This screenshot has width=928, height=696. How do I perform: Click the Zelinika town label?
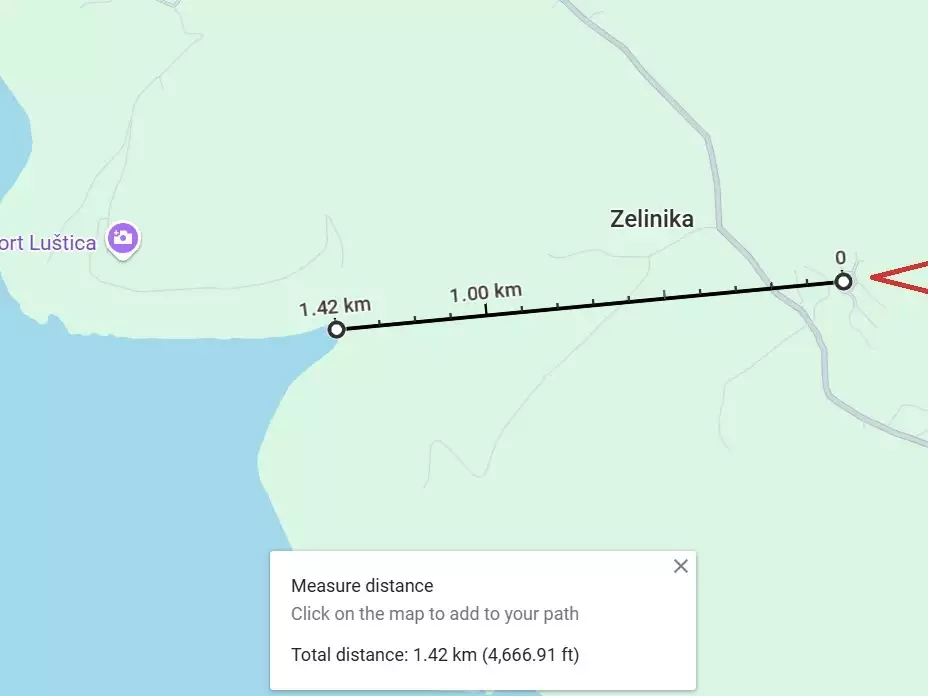[652, 219]
